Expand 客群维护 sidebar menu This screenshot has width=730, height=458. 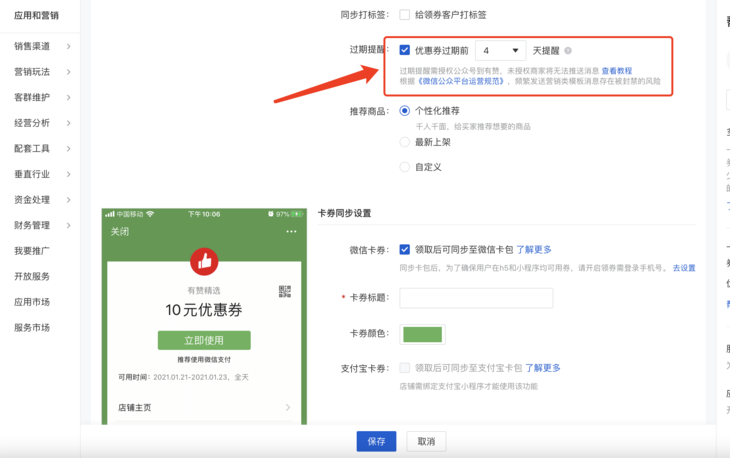pos(42,97)
